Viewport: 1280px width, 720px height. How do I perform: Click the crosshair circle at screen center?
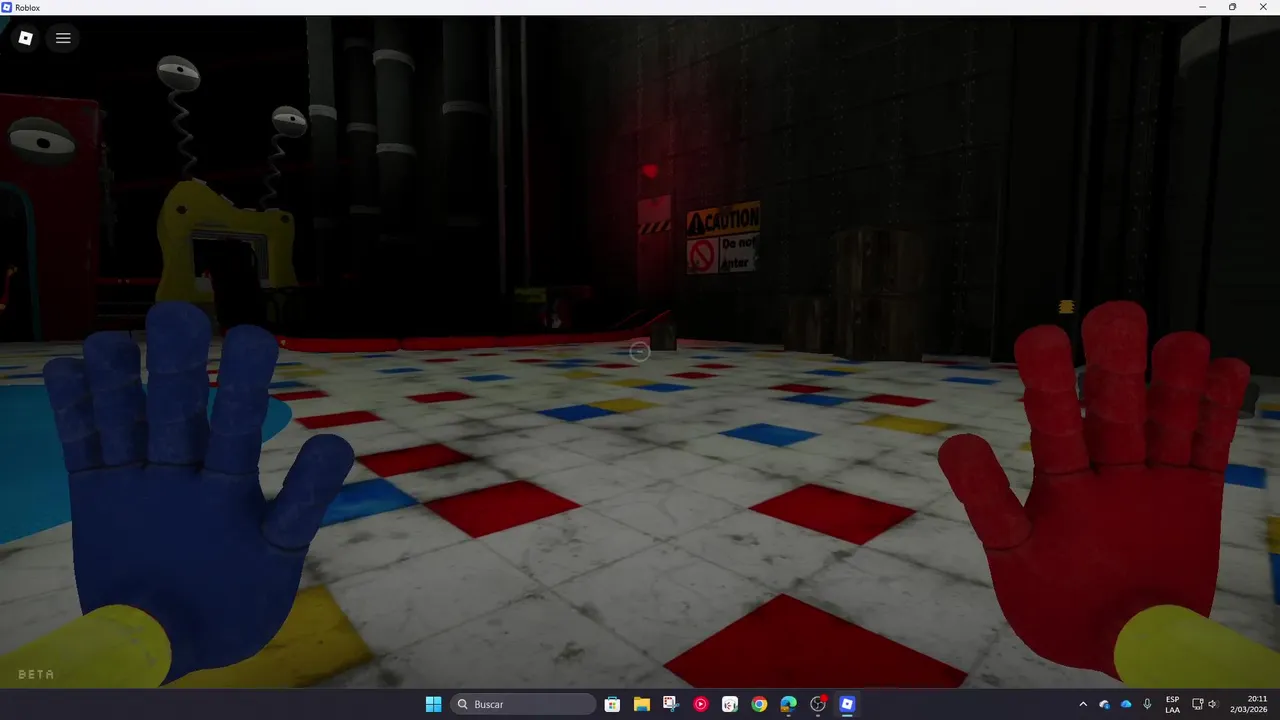[640, 351]
